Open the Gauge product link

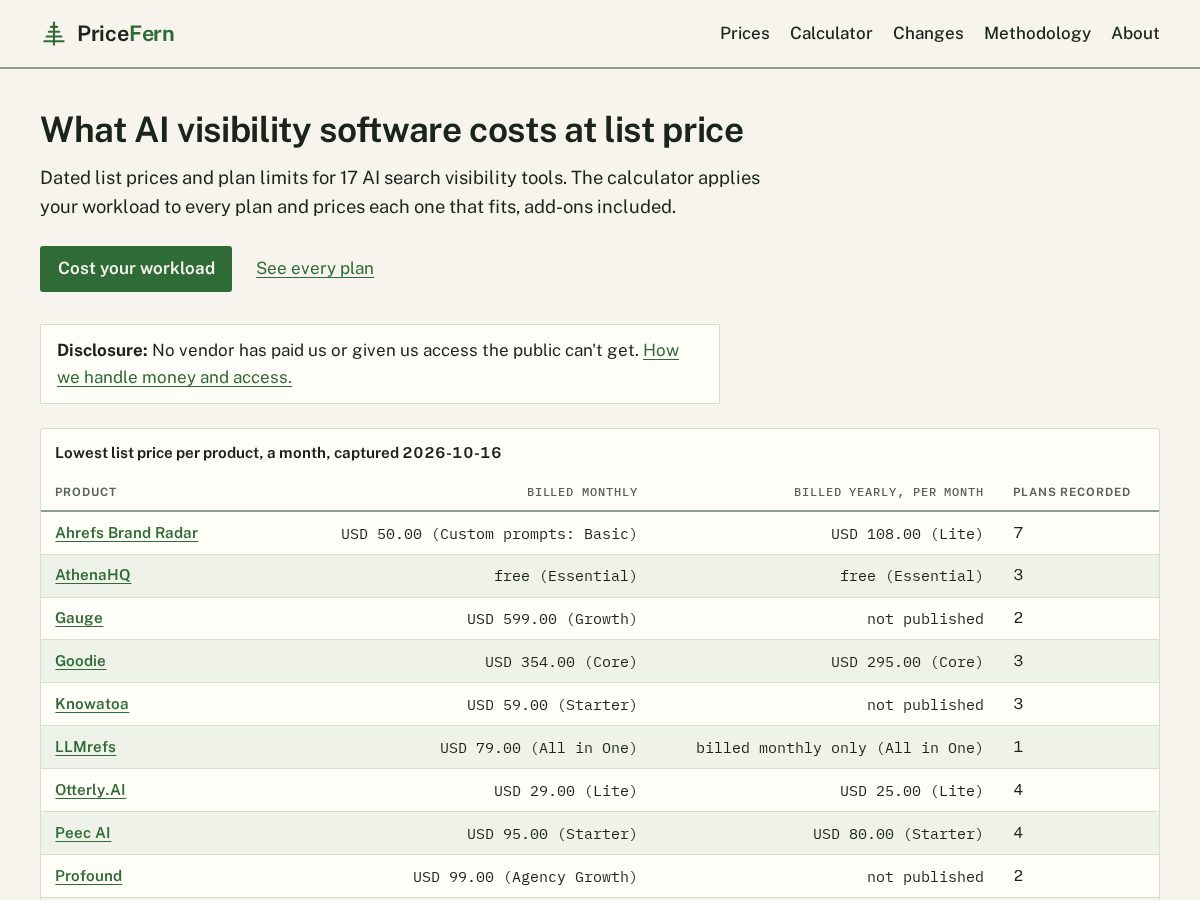point(79,618)
